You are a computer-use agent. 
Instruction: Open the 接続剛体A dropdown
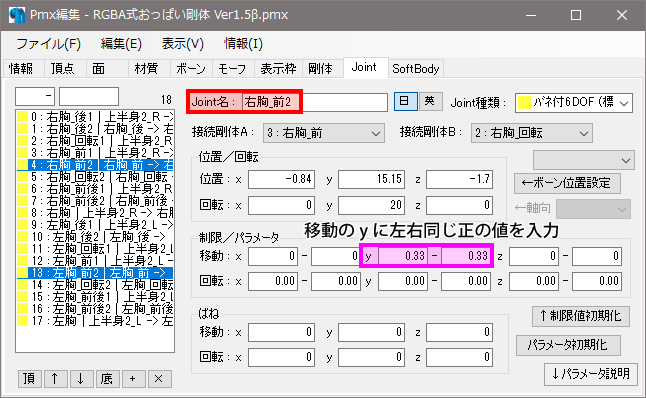coord(323,133)
